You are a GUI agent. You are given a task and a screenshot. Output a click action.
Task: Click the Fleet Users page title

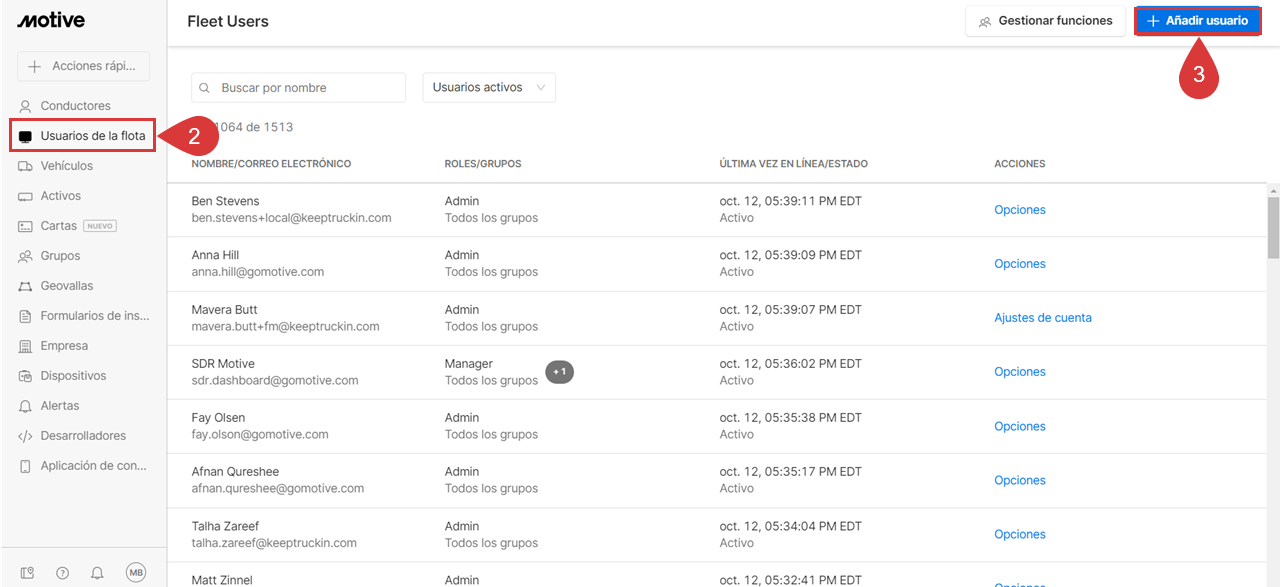pyautogui.click(x=228, y=21)
